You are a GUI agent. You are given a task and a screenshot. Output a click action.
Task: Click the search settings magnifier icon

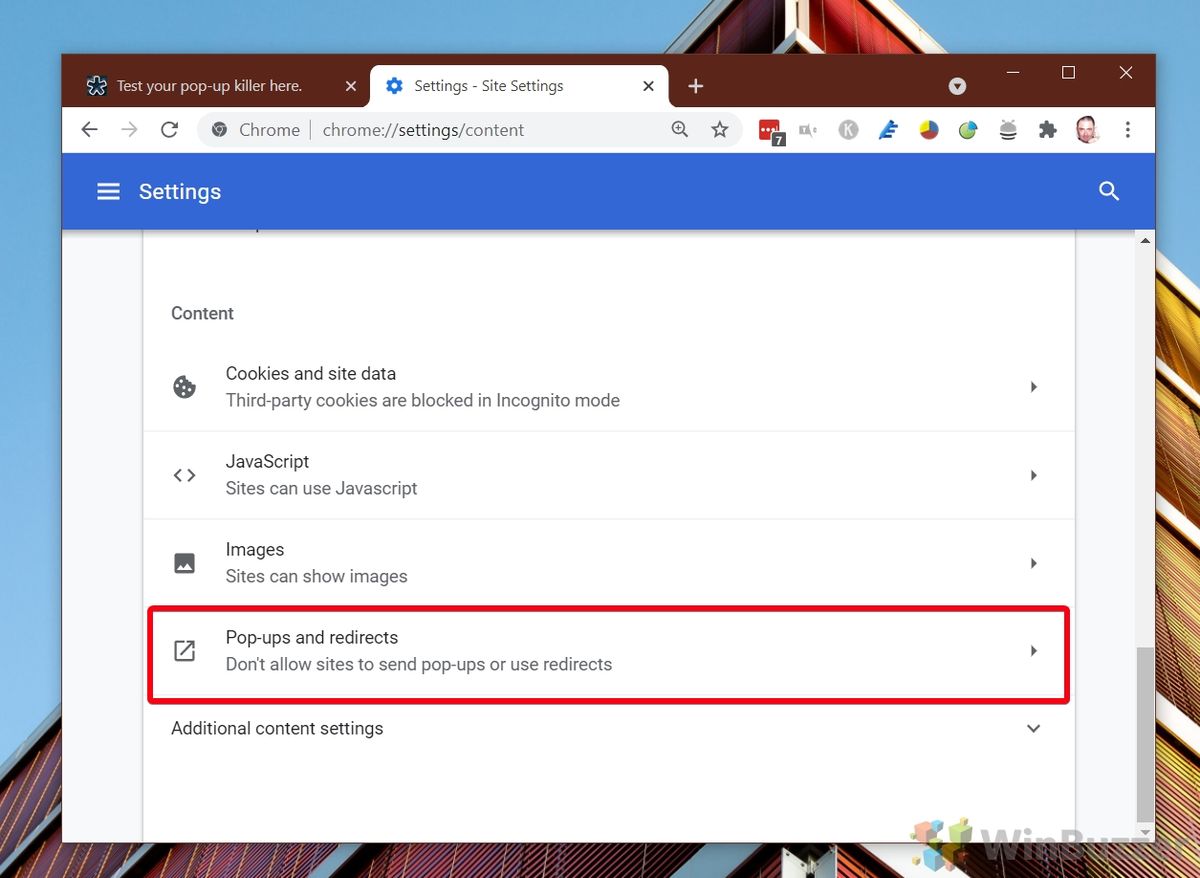click(x=1108, y=191)
